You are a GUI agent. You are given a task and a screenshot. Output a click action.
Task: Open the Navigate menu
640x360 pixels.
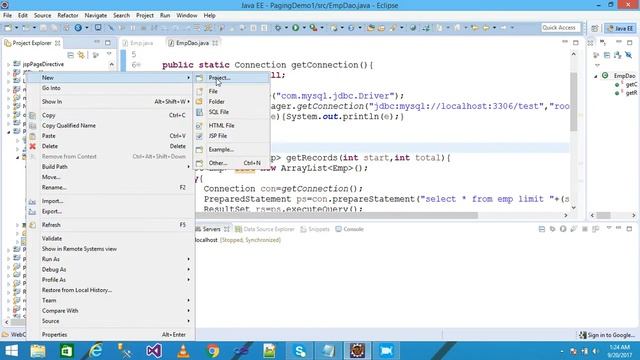pos(96,16)
